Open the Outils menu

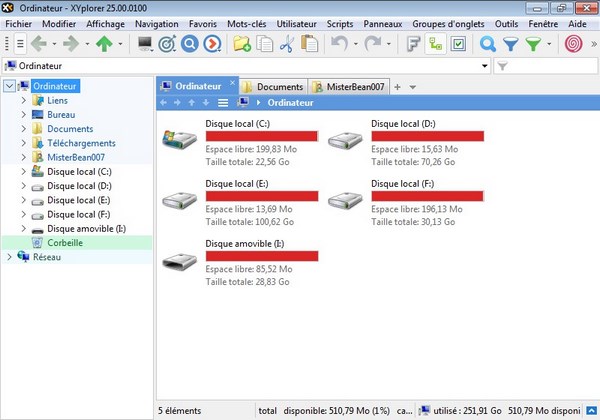[506, 24]
